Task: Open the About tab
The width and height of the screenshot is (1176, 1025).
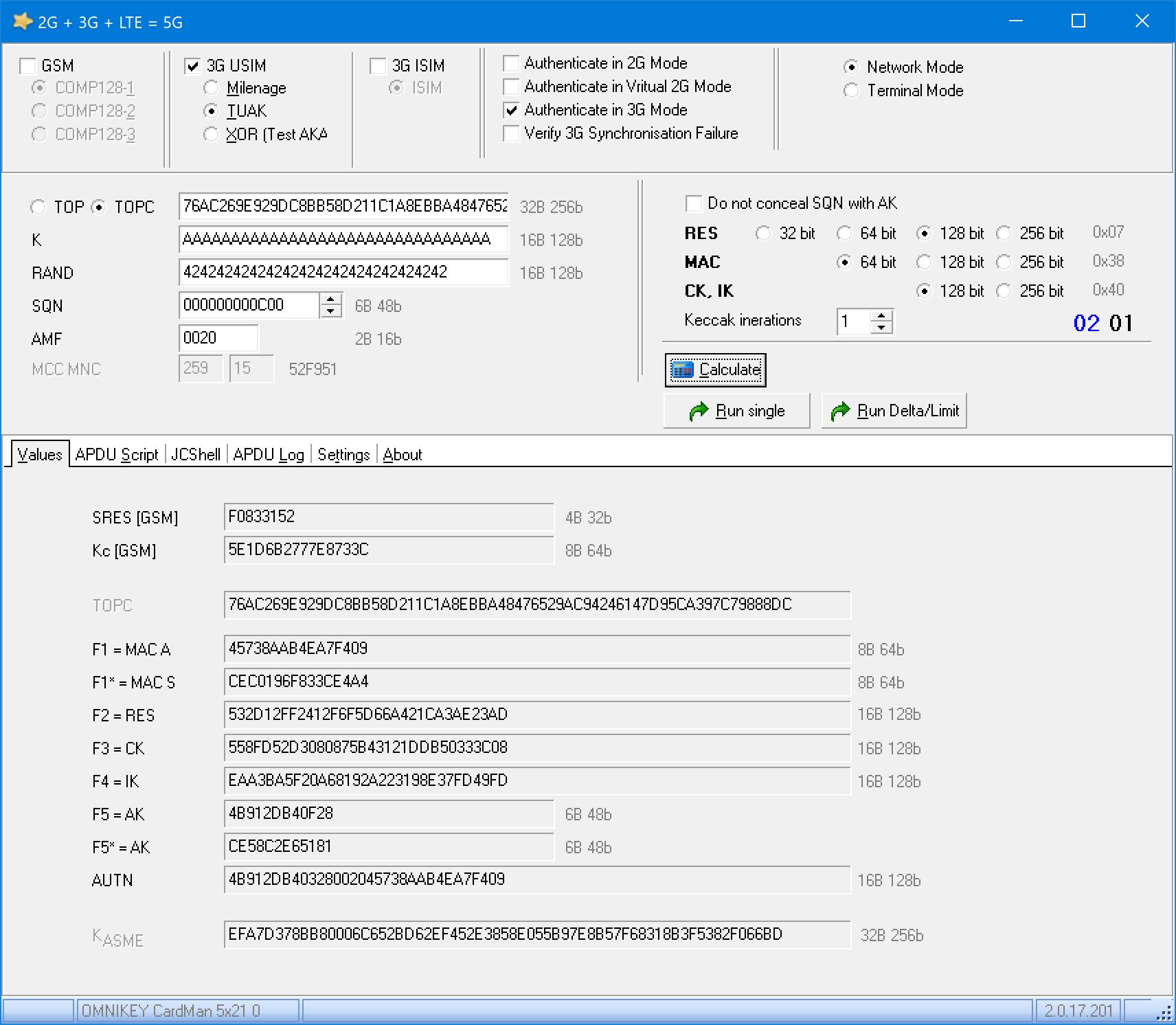Action: tap(403, 455)
